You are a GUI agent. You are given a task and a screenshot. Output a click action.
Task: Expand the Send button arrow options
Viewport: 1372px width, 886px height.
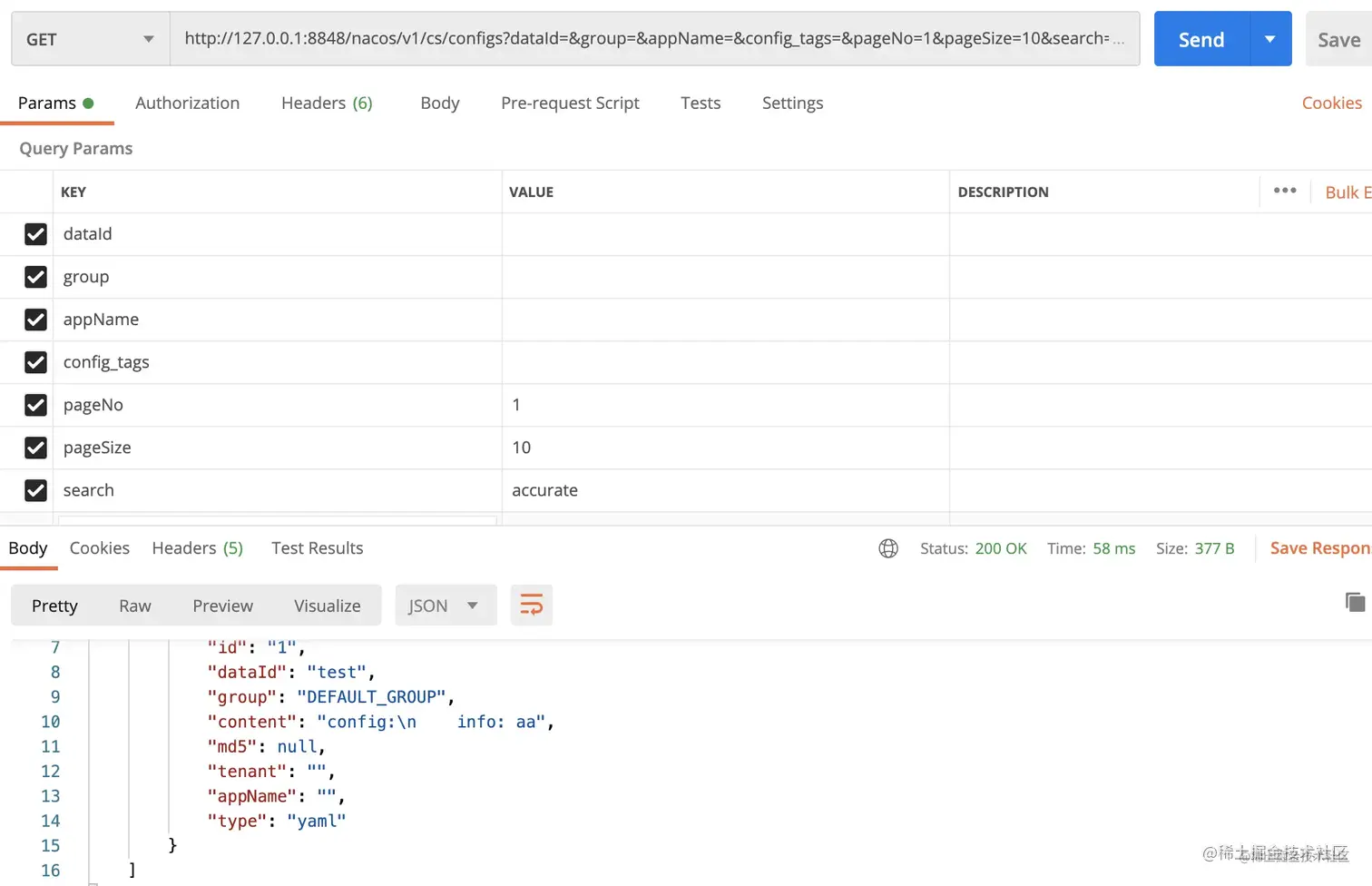tap(1269, 39)
